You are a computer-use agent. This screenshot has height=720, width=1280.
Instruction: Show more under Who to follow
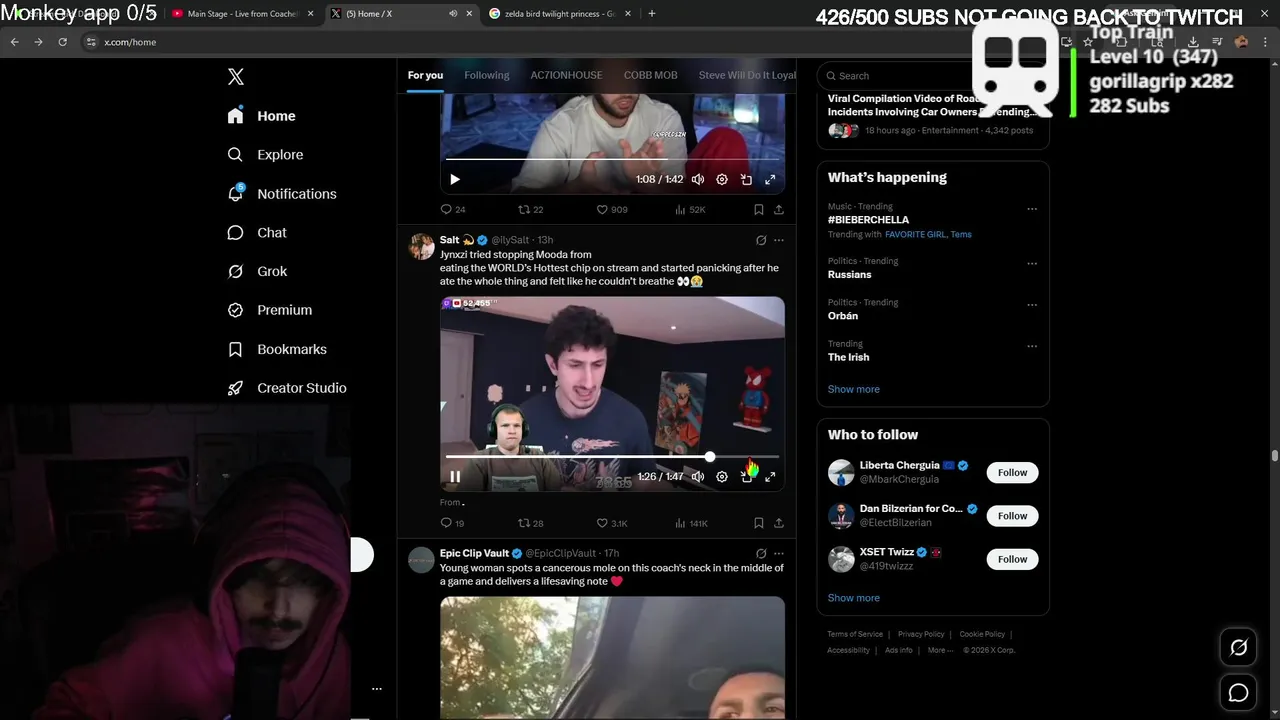[854, 598]
